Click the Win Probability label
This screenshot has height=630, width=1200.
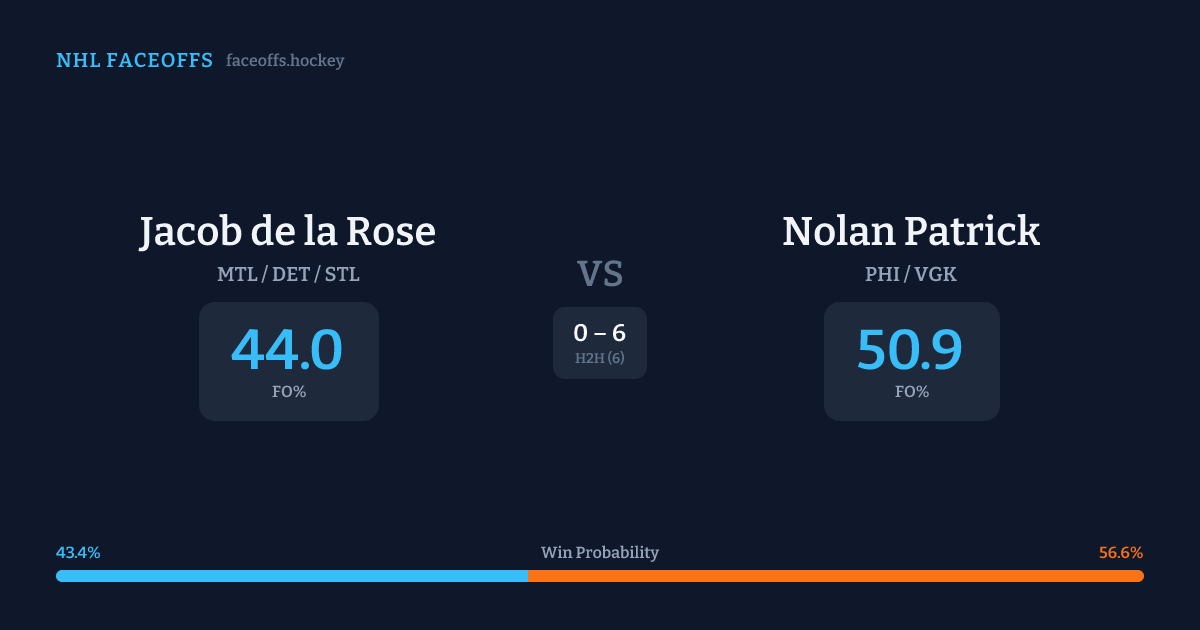(x=600, y=553)
